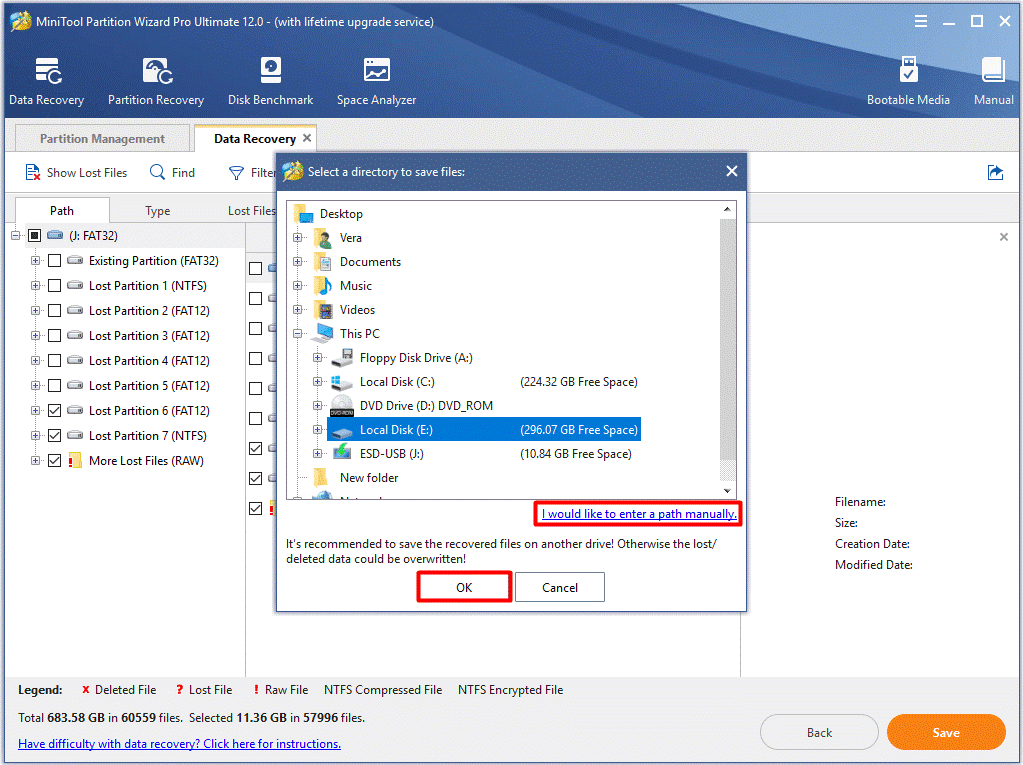Close the Data Recovery tab

coord(307,138)
